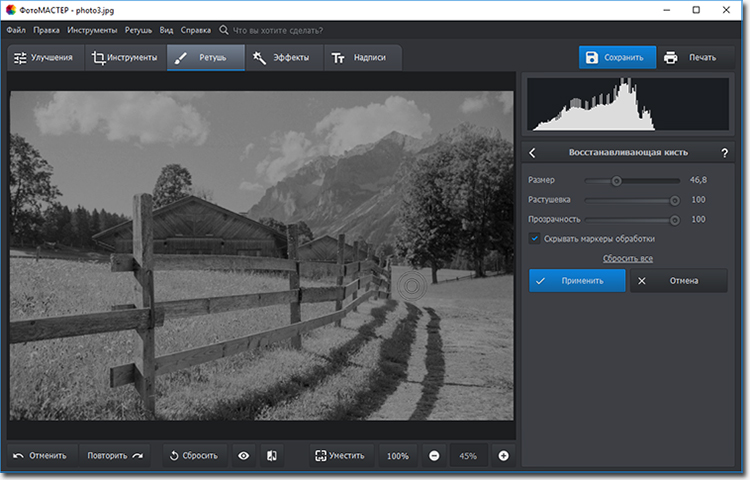Click the search field Что вы хотите сделать

tap(290, 30)
